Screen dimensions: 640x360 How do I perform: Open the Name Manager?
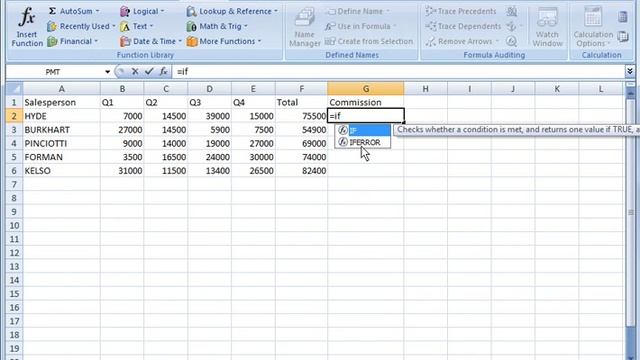(x=304, y=27)
